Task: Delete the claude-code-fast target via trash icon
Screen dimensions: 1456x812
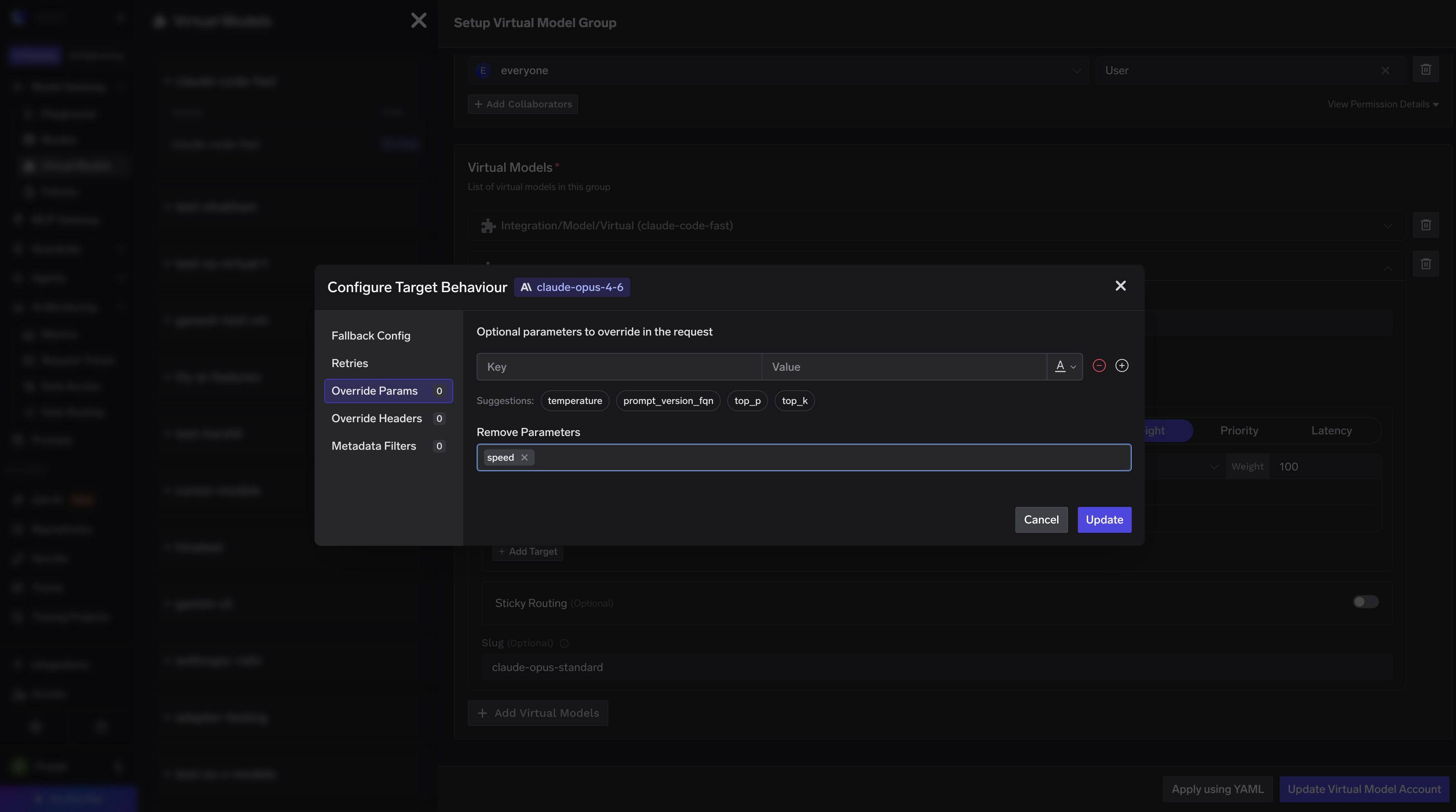Action: (x=1426, y=225)
